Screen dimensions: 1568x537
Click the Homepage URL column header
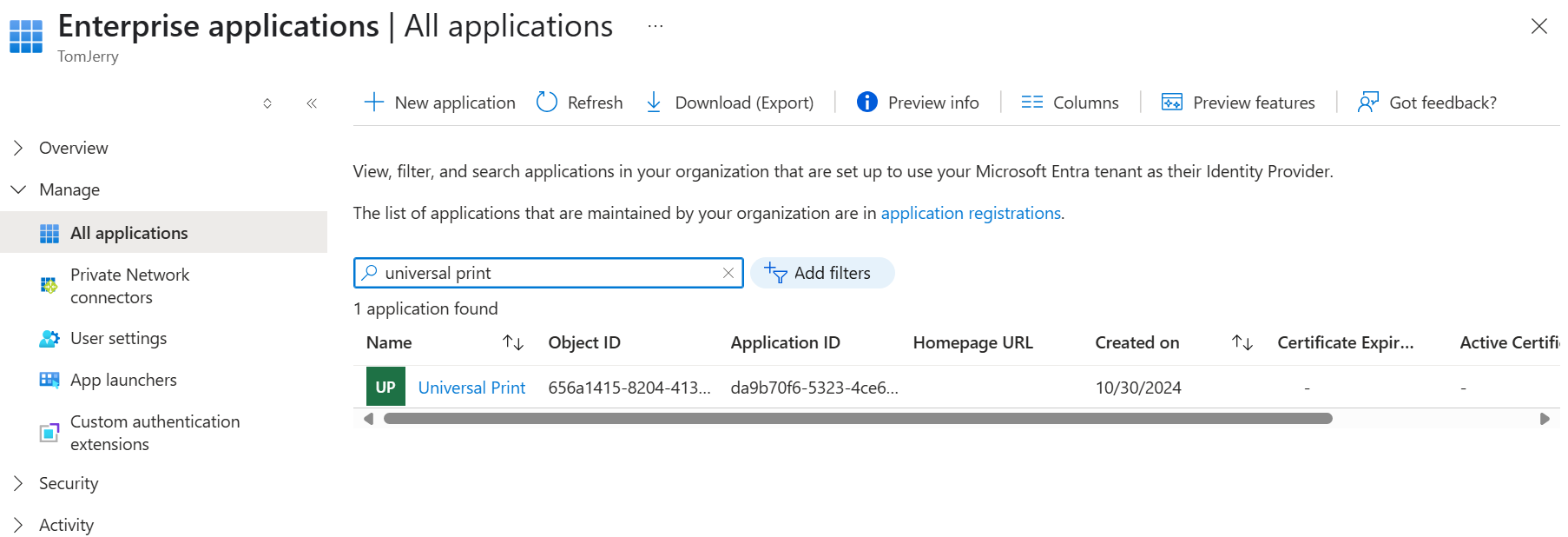[973, 342]
